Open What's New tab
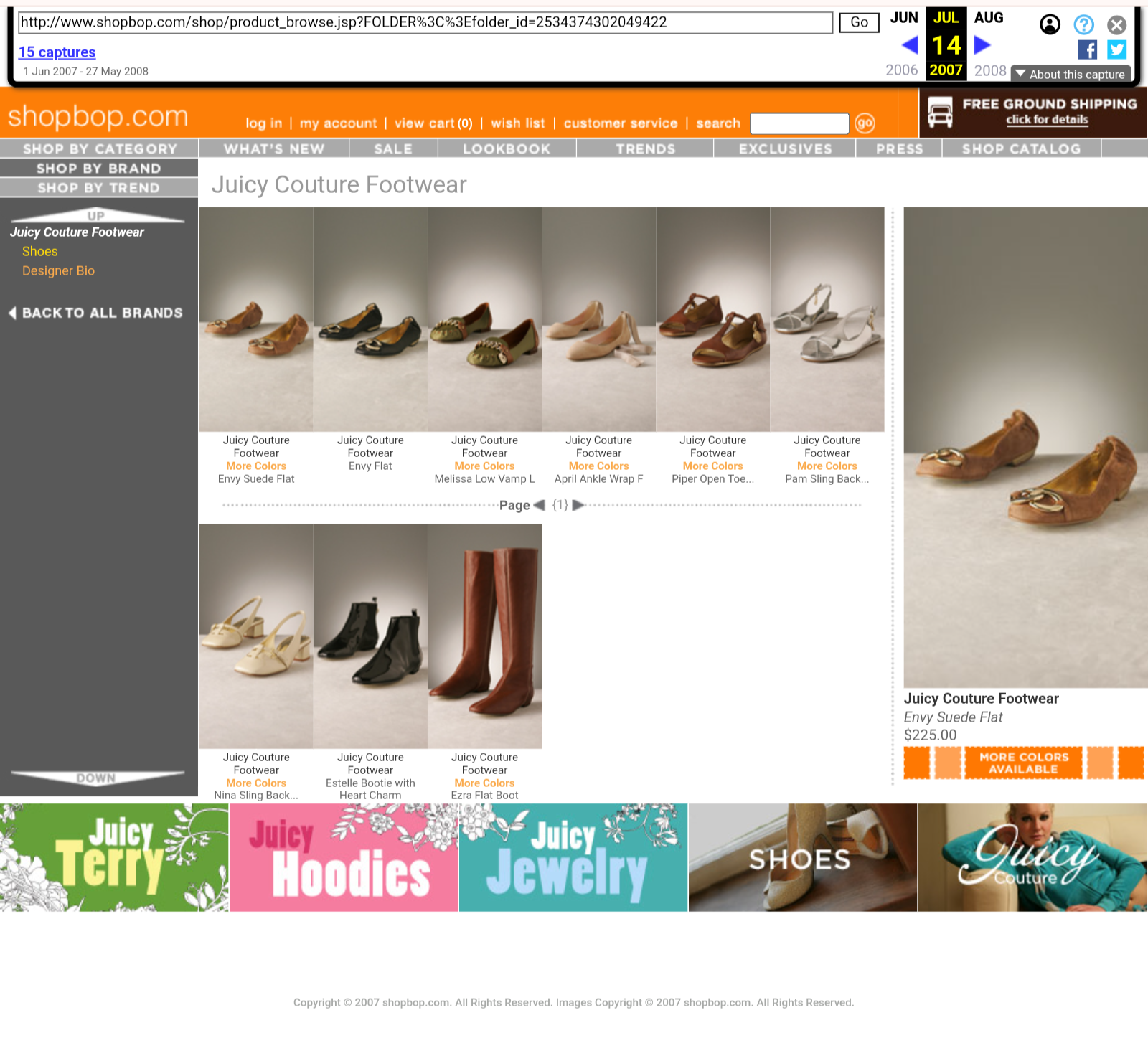 click(274, 148)
